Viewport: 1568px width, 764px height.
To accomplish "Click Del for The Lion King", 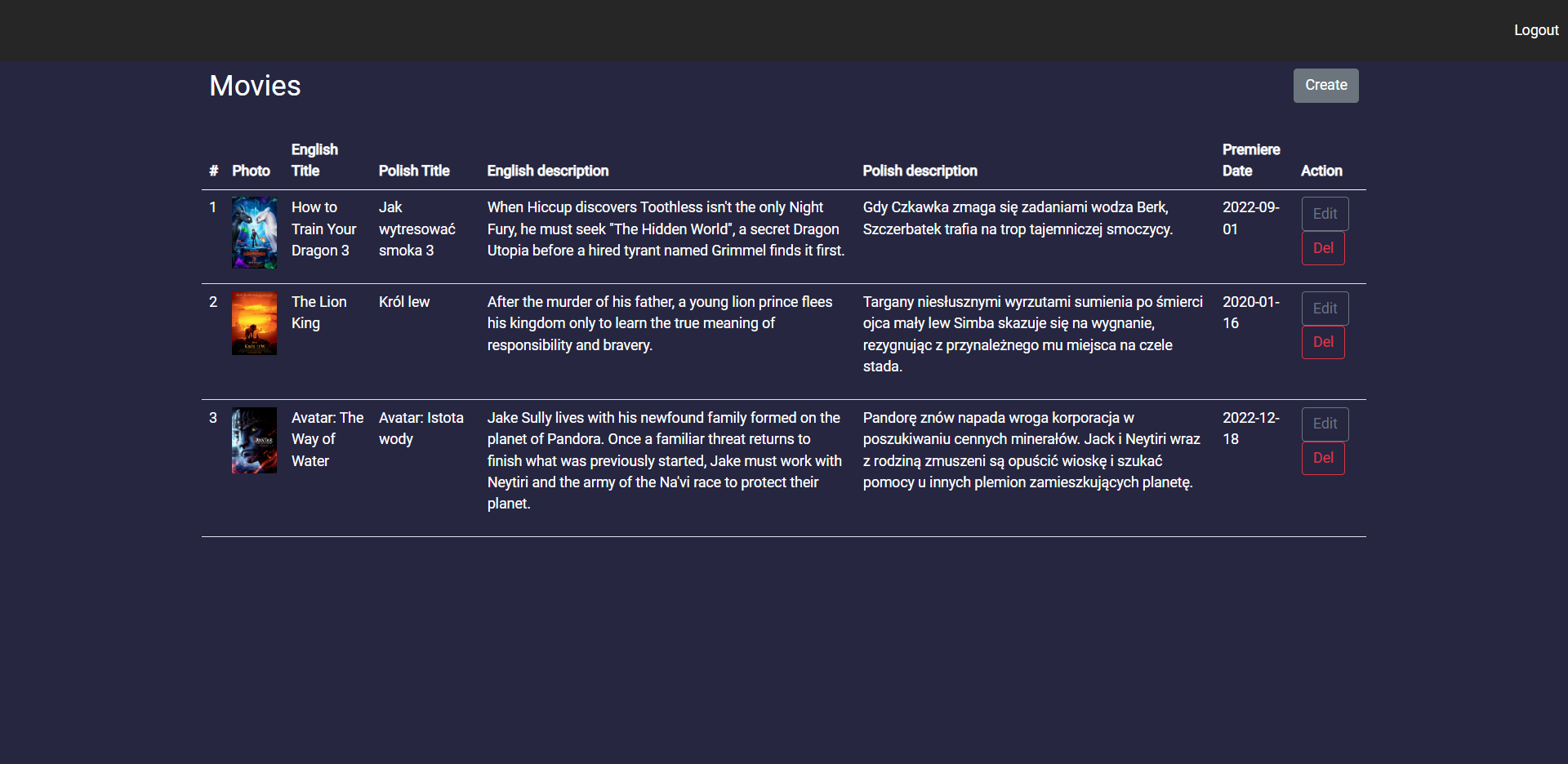I will pos(1322,342).
